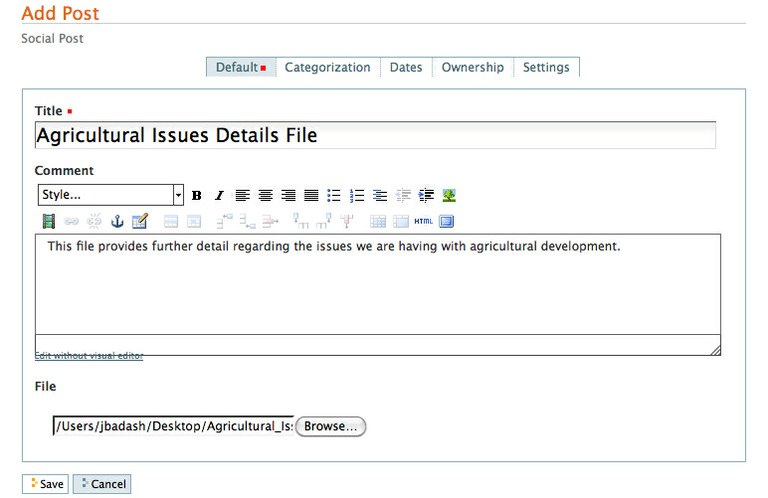Open the Dates tab
Viewport: 768px width, 498px height.
[x=405, y=68]
